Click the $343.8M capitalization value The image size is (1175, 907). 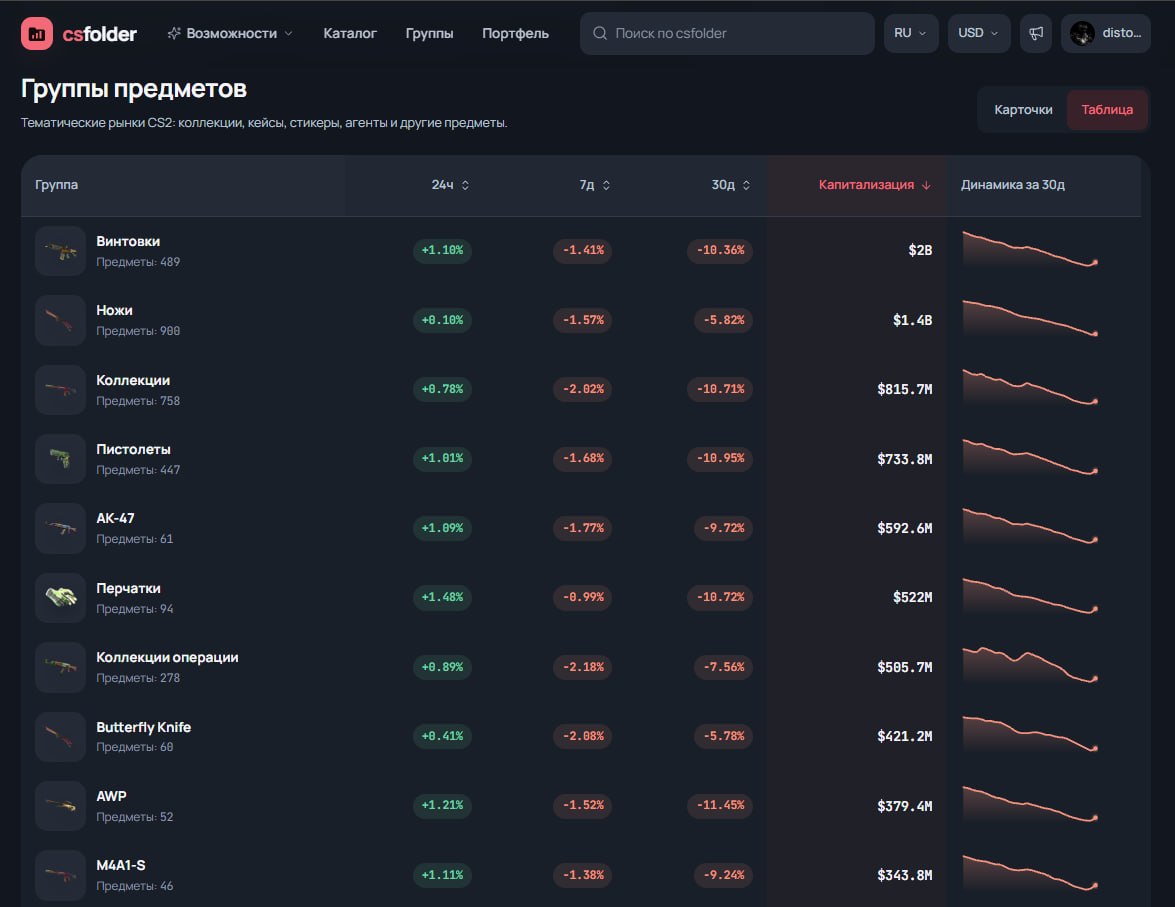[x=904, y=875]
